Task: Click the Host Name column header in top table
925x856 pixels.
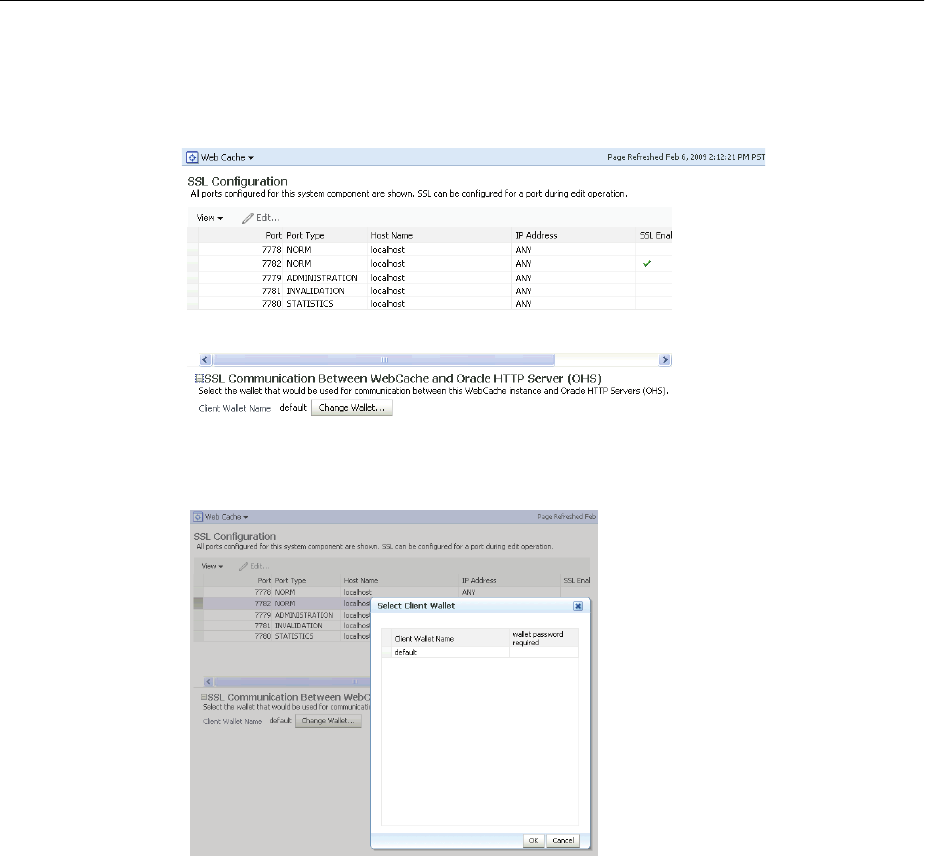Action: tap(391, 235)
